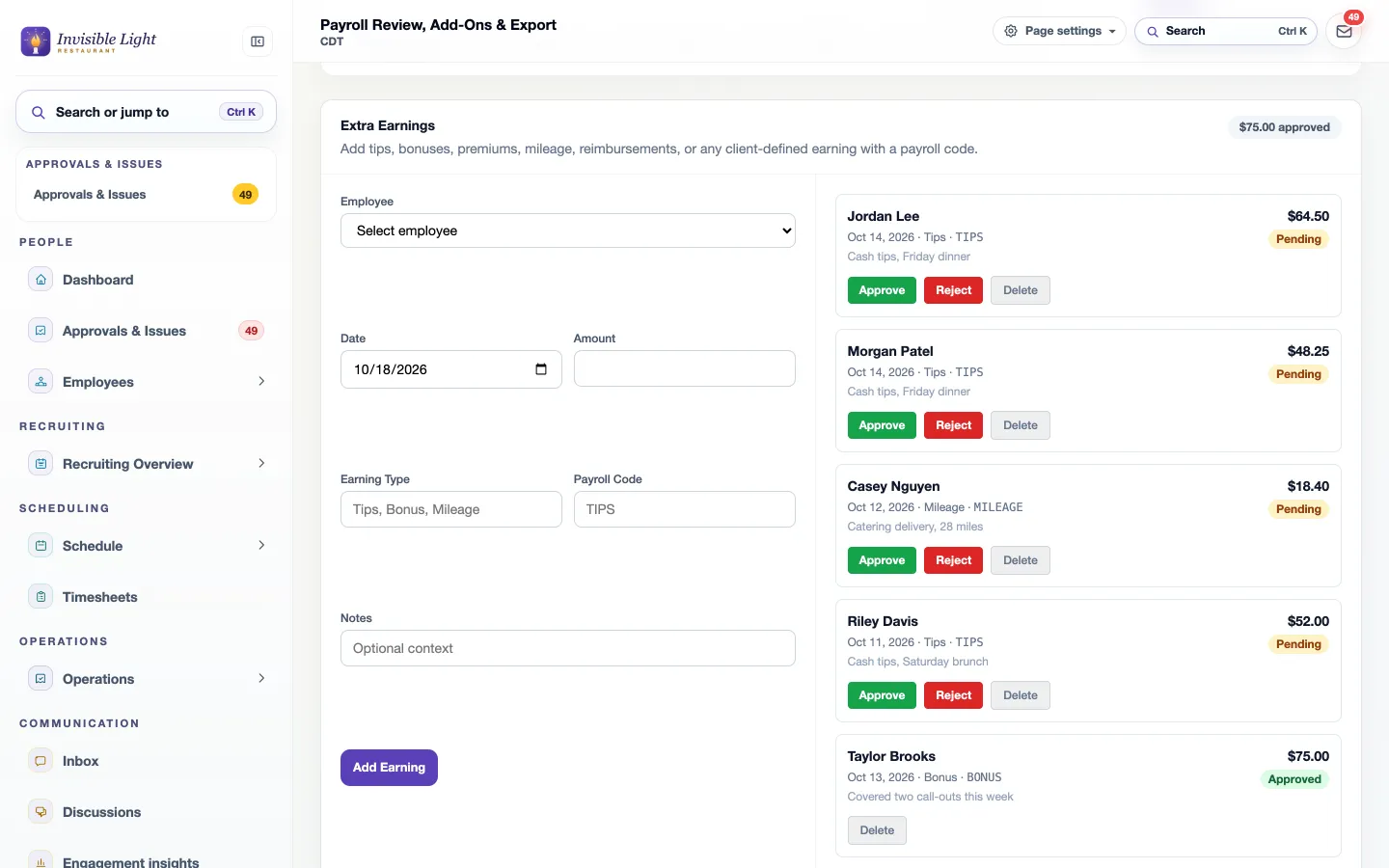Open Timesheets from the sidebar
This screenshot has height=868, width=1389.
[146, 597]
